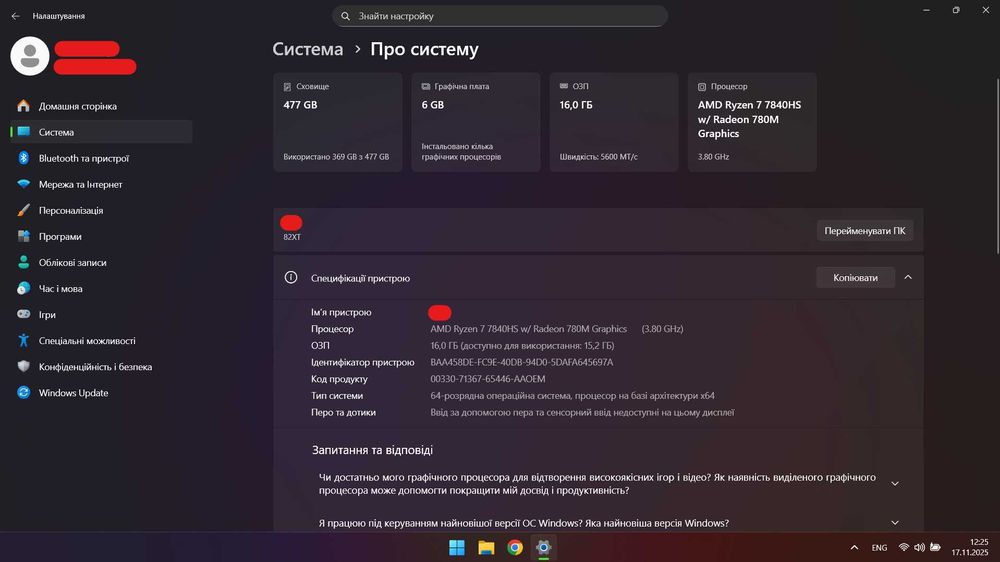Open the Графічна плата 6 GB card
Viewport: 1000px width, 562px height.
tap(476, 122)
